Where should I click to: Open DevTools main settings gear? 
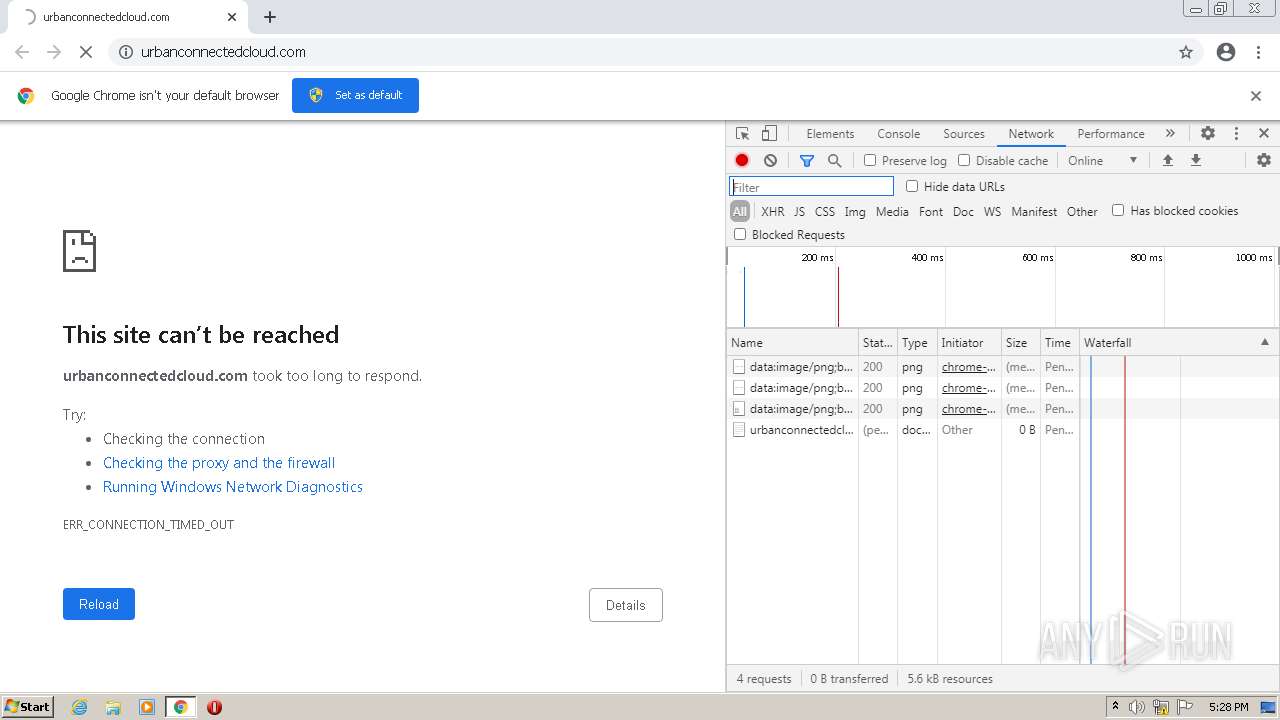[x=1208, y=133]
